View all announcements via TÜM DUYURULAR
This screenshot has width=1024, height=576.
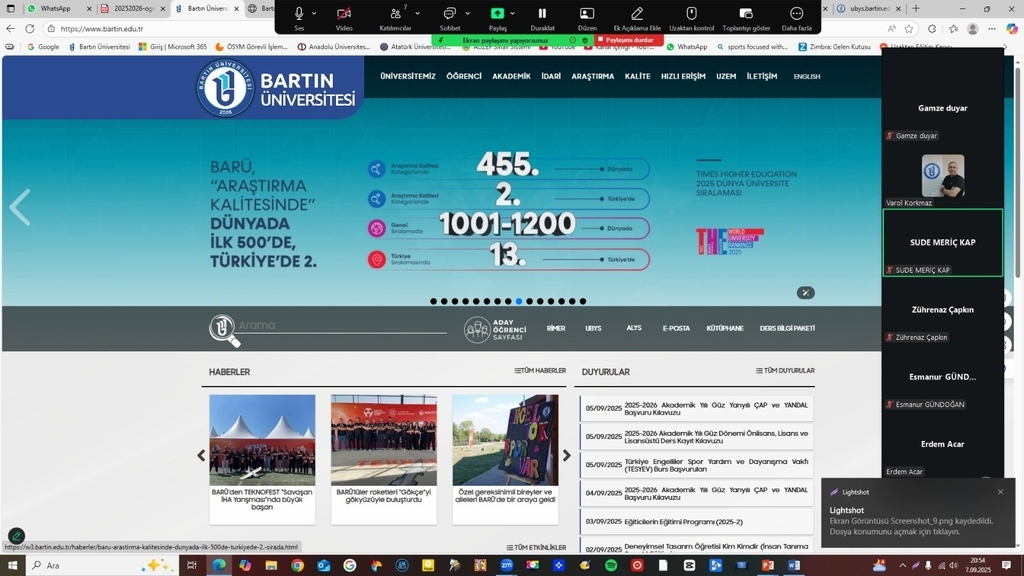pos(785,370)
